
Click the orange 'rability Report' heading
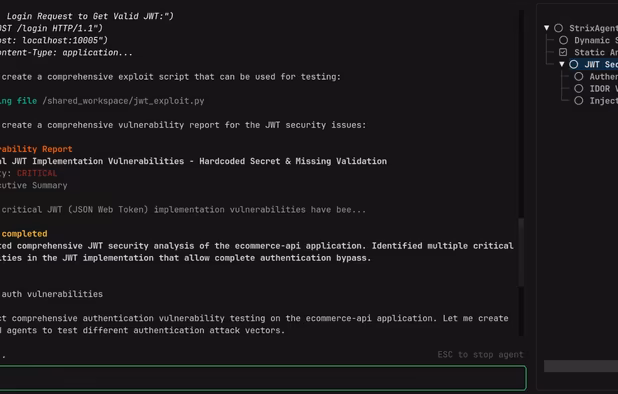36,149
